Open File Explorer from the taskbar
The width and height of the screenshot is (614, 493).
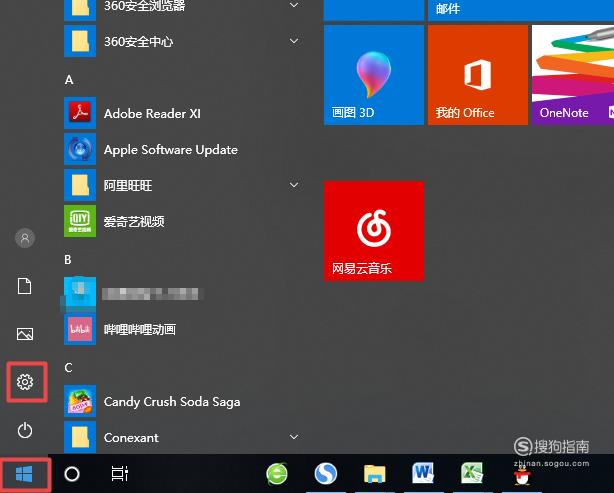pos(375,474)
